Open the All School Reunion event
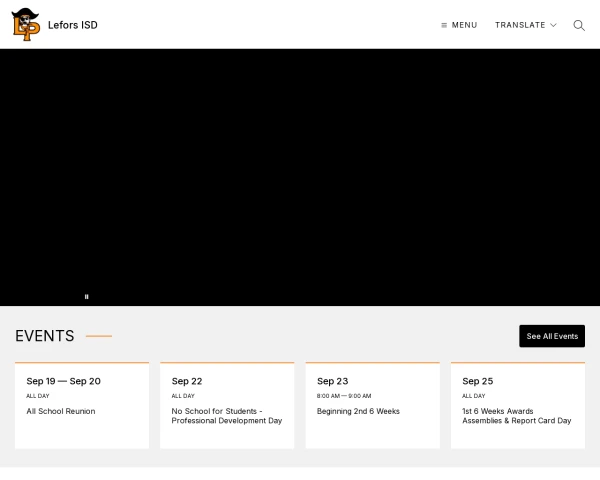Screen dimensions: 600x480 pyautogui.click(x=61, y=411)
